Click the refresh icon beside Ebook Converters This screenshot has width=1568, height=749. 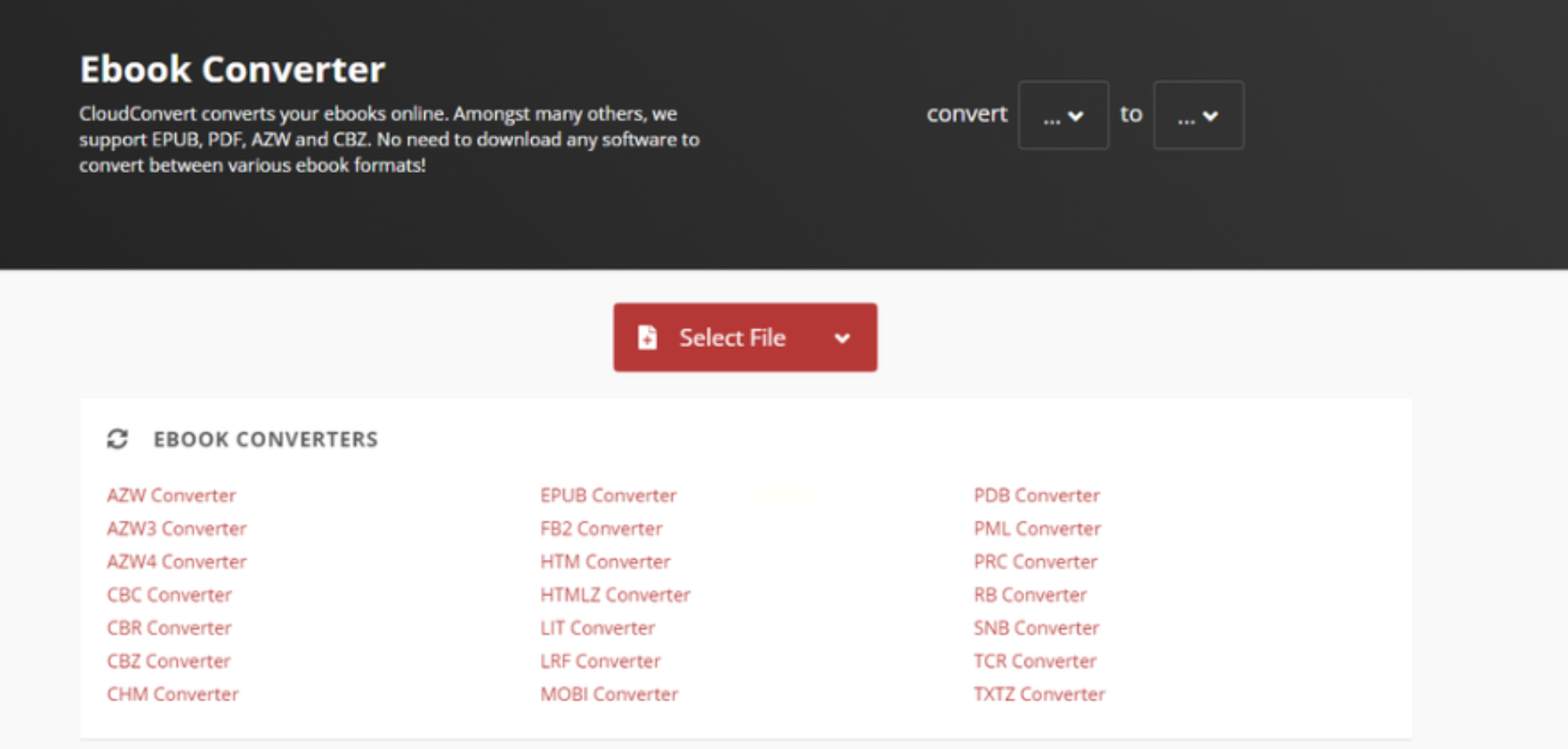click(x=117, y=439)
